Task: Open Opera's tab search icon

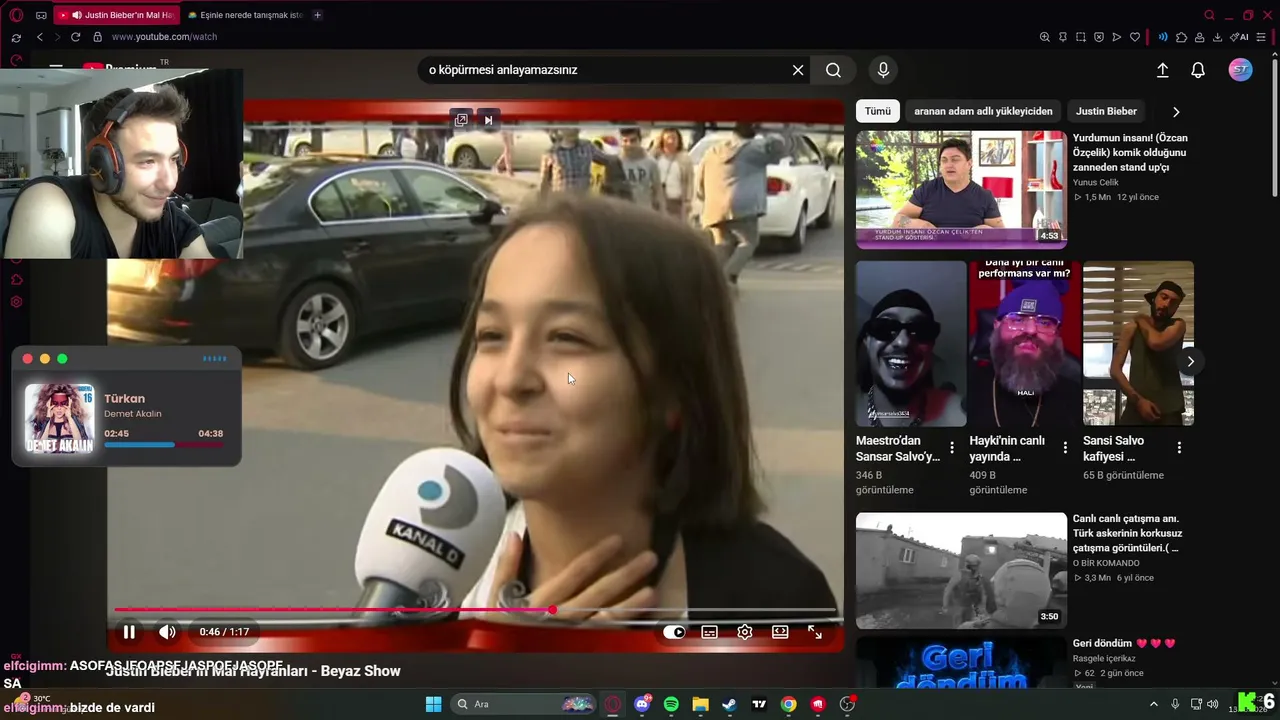Action: click(x=1209, y=15)
